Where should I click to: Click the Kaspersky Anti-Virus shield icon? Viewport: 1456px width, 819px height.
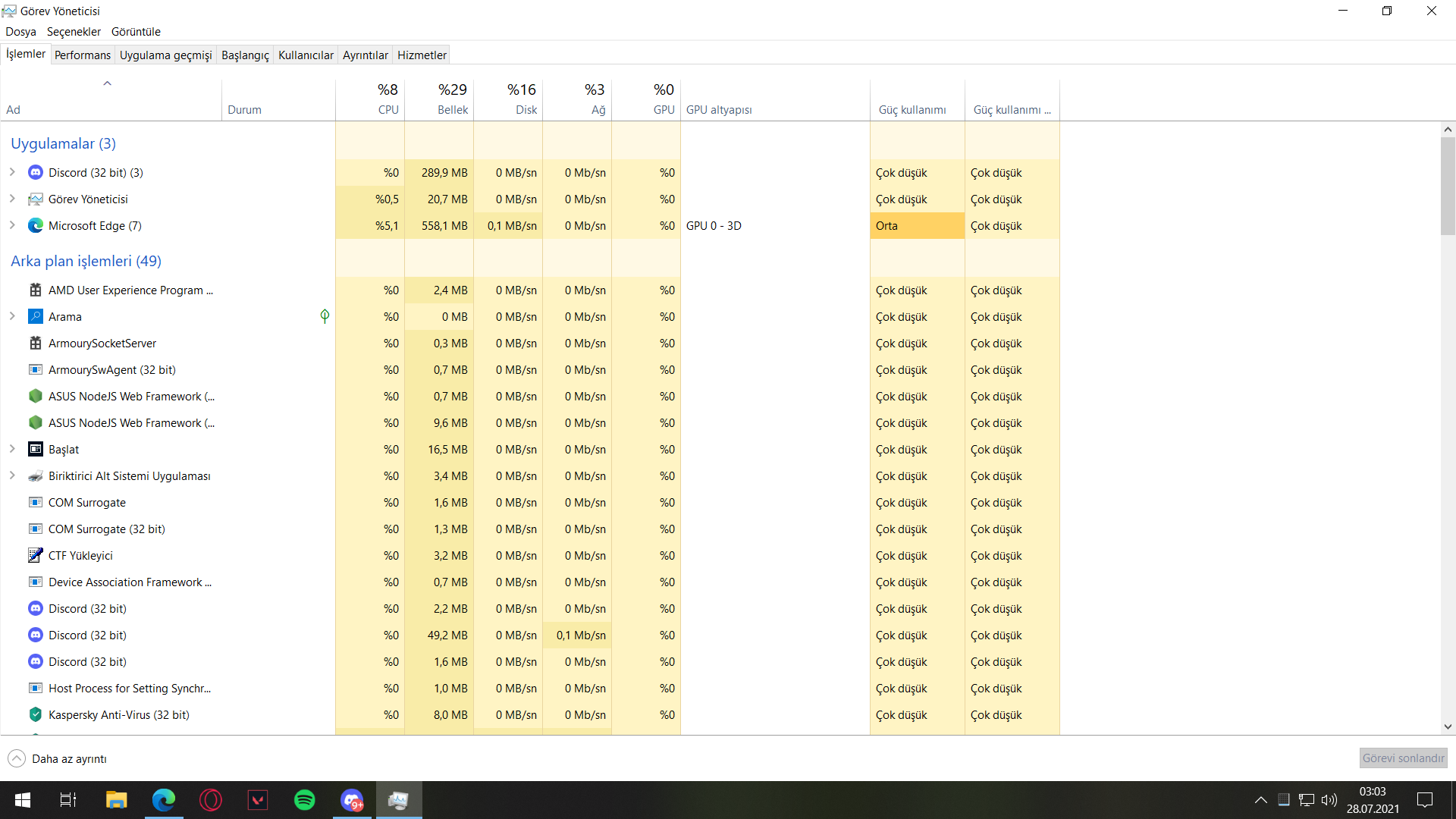point(35,715)
